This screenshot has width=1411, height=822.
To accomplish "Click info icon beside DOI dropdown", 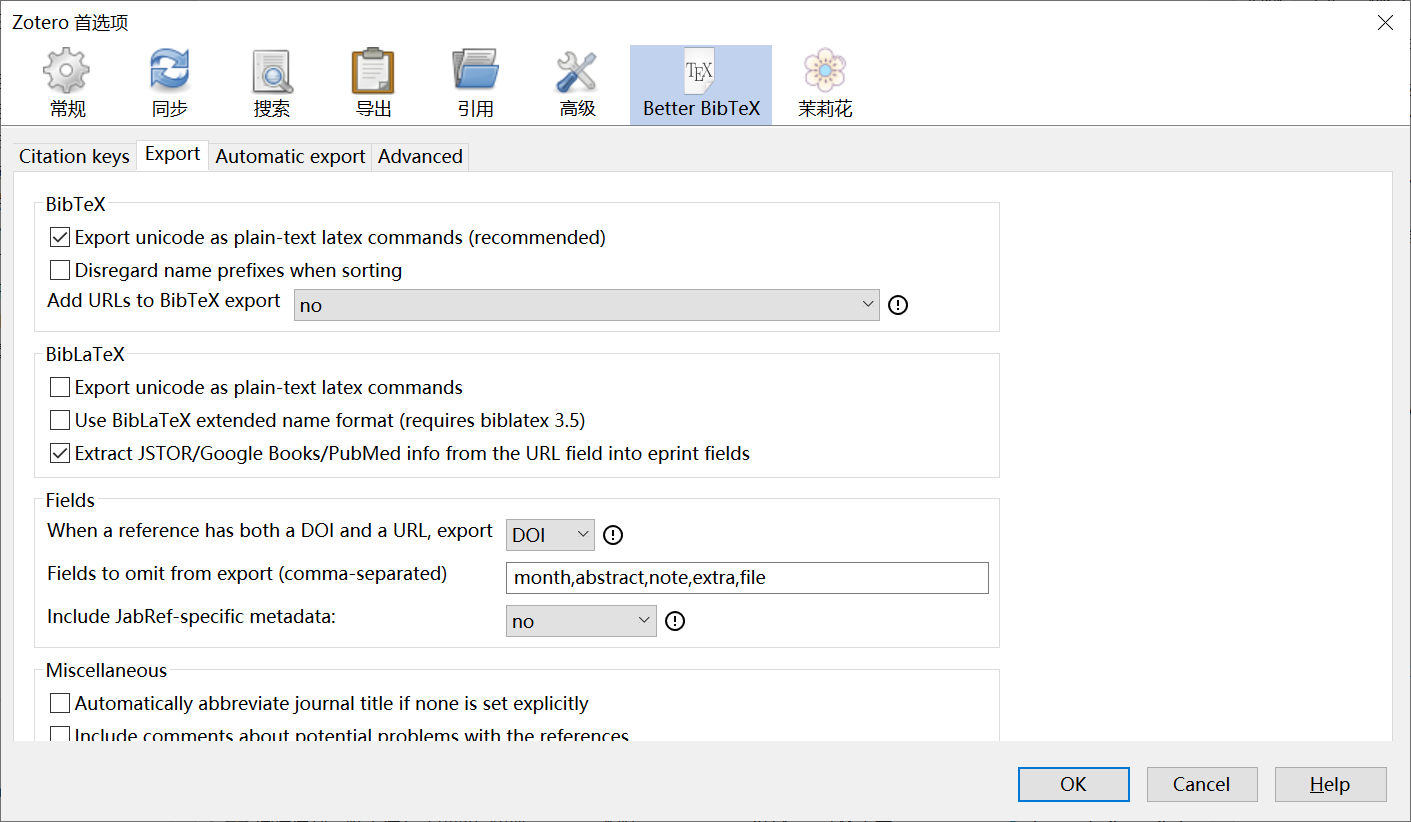I will click(x=613, y=535).
